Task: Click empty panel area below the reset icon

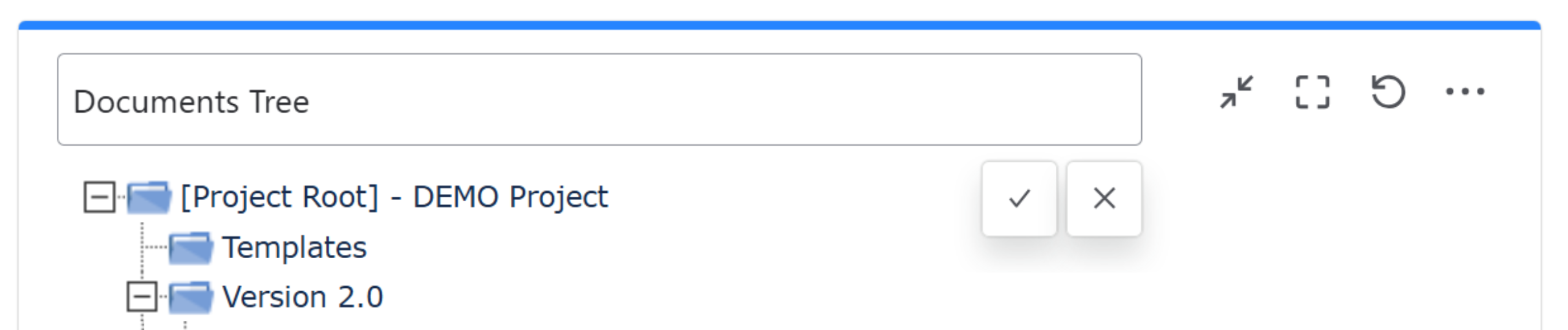Action: click(x=1388, y=214)
